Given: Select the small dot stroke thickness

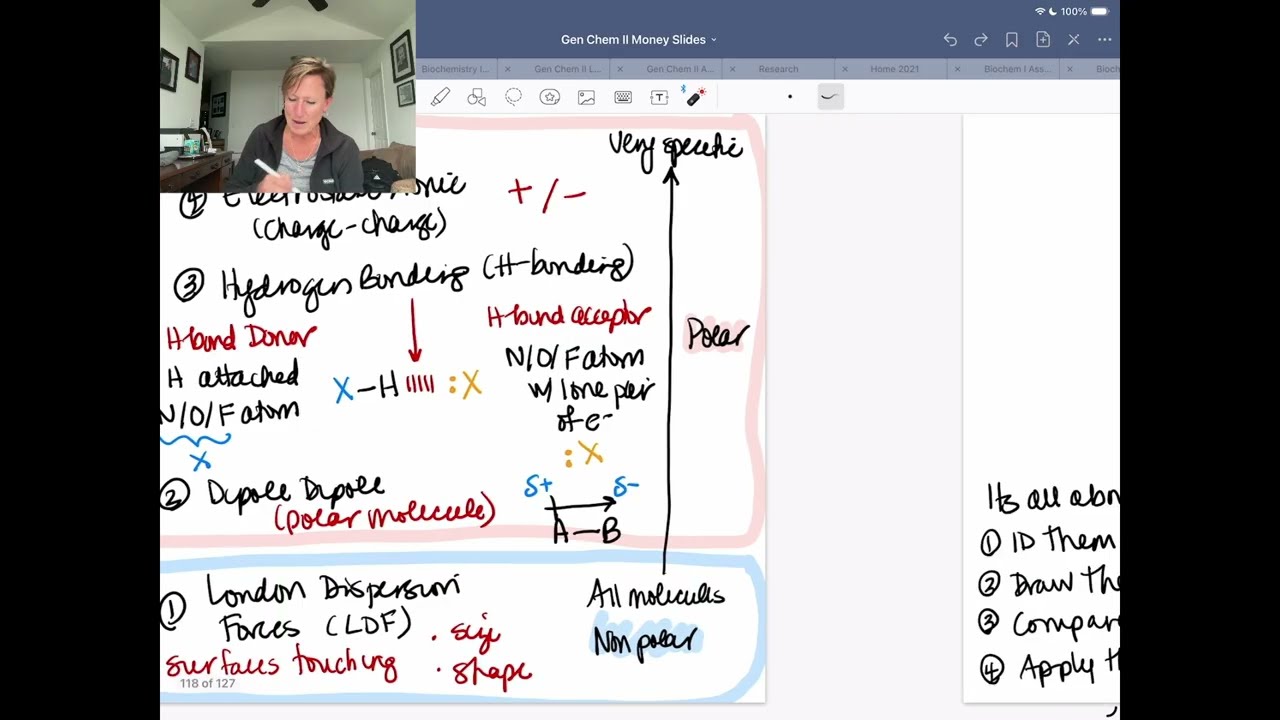Looking at the screenshot, I should point(790,97).
